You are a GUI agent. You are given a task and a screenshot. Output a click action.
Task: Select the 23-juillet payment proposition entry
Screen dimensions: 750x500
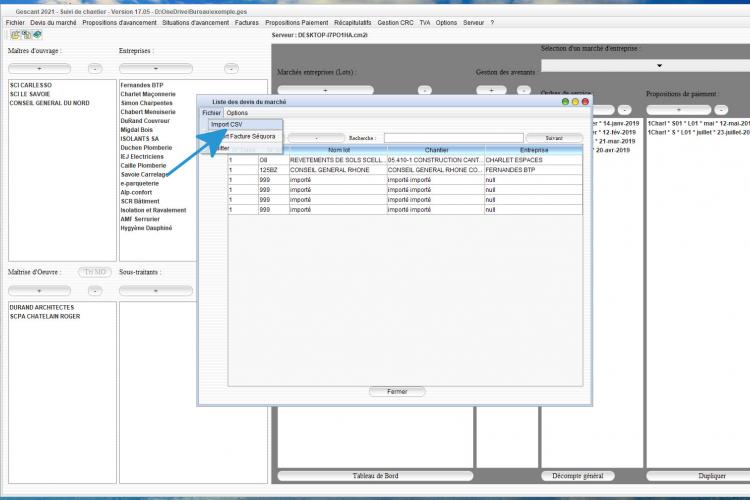click(x=698, y=133)
